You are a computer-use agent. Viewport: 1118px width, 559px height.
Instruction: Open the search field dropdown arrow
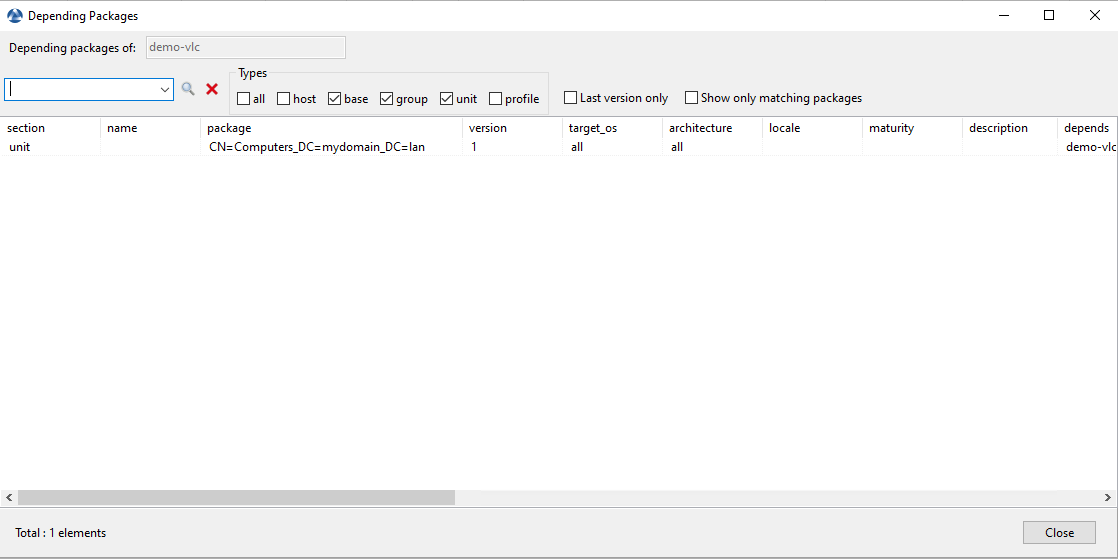[x=166, y=90]
